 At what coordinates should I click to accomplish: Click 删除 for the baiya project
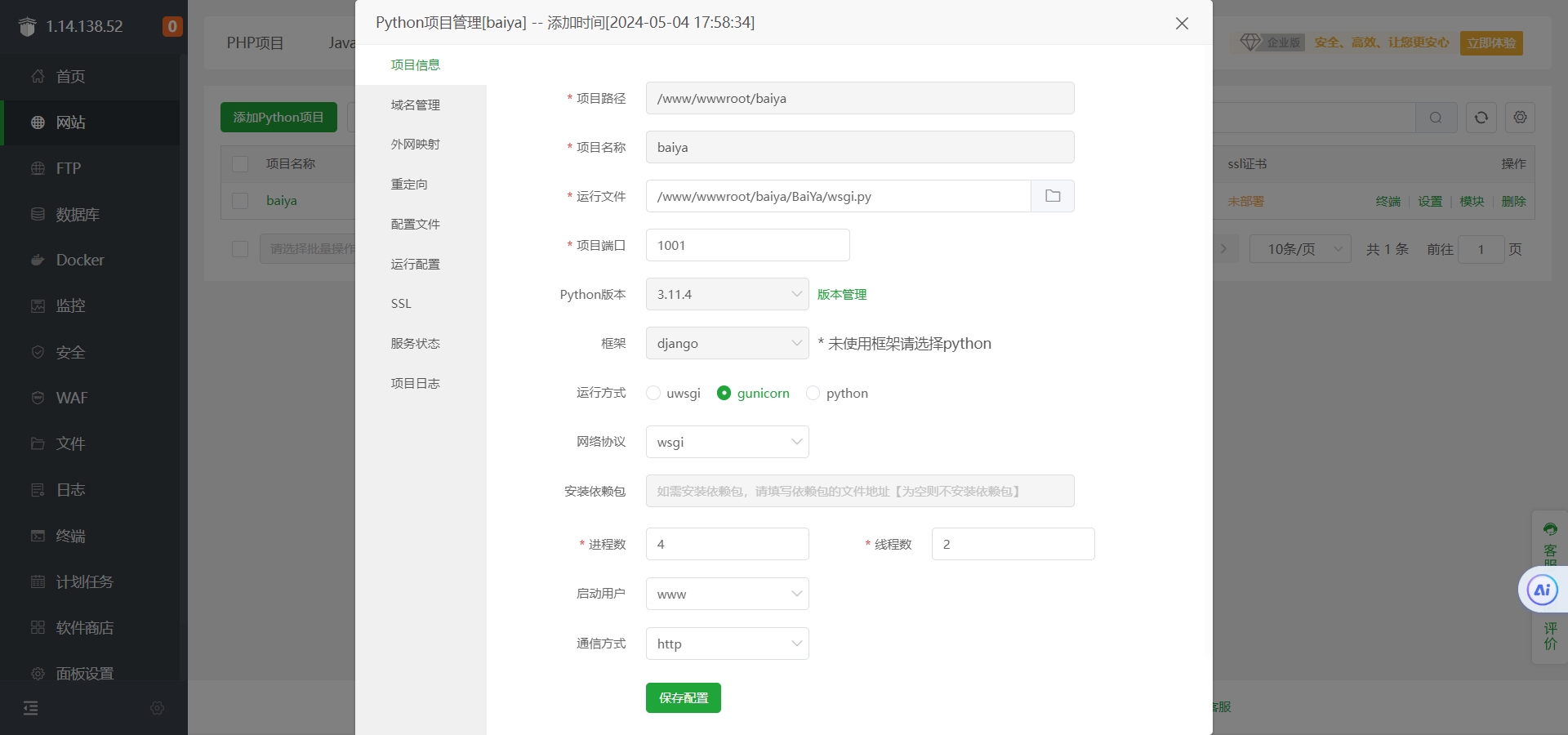(1513, 201)
